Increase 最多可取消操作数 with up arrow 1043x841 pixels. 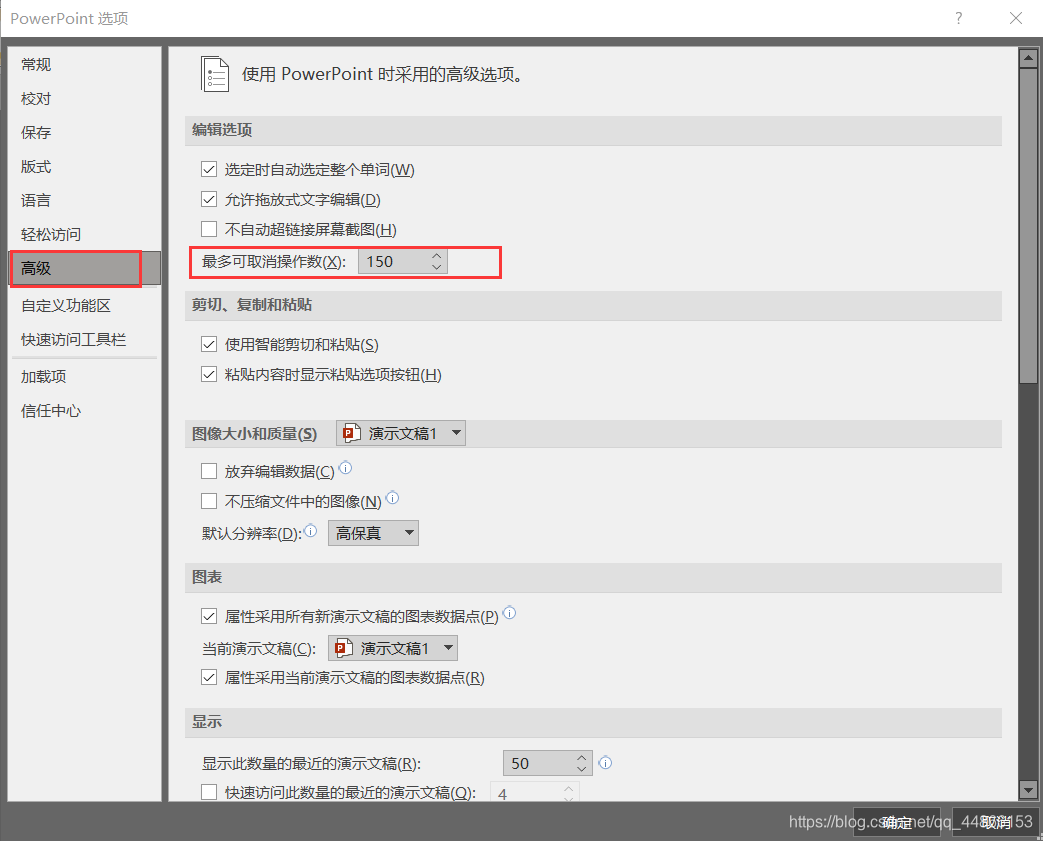pyautogui.click(x=436, y=255)
